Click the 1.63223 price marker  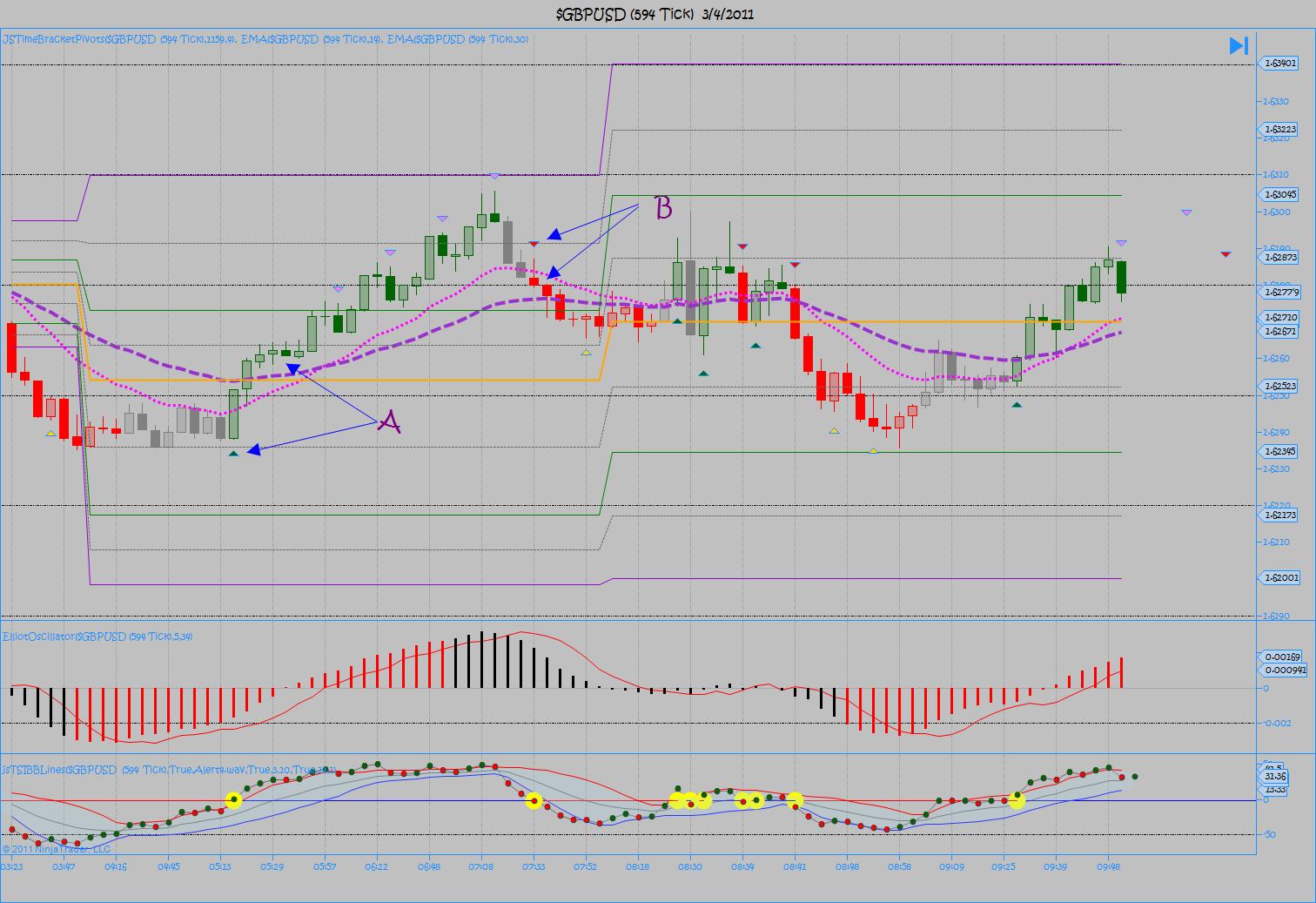point(1279,130)
